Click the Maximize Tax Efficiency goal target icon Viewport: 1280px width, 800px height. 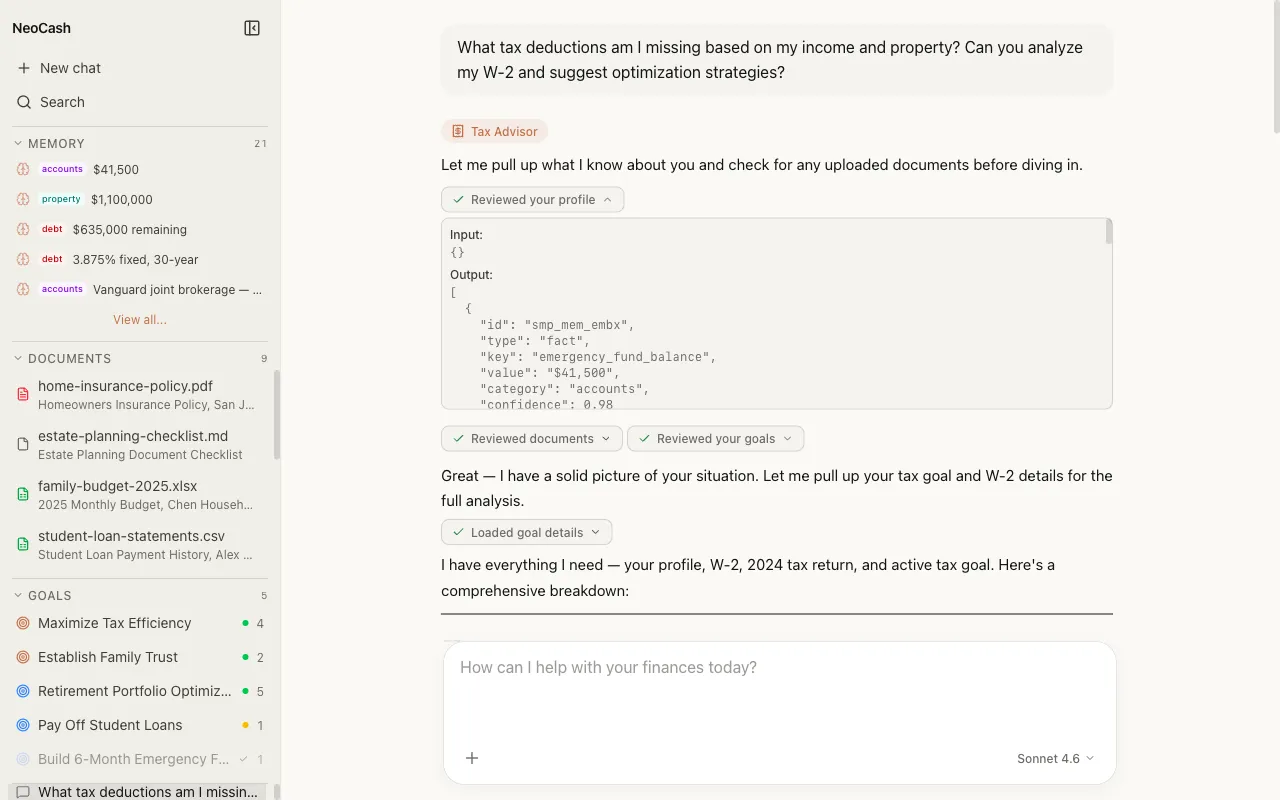(x=23, y=623)
